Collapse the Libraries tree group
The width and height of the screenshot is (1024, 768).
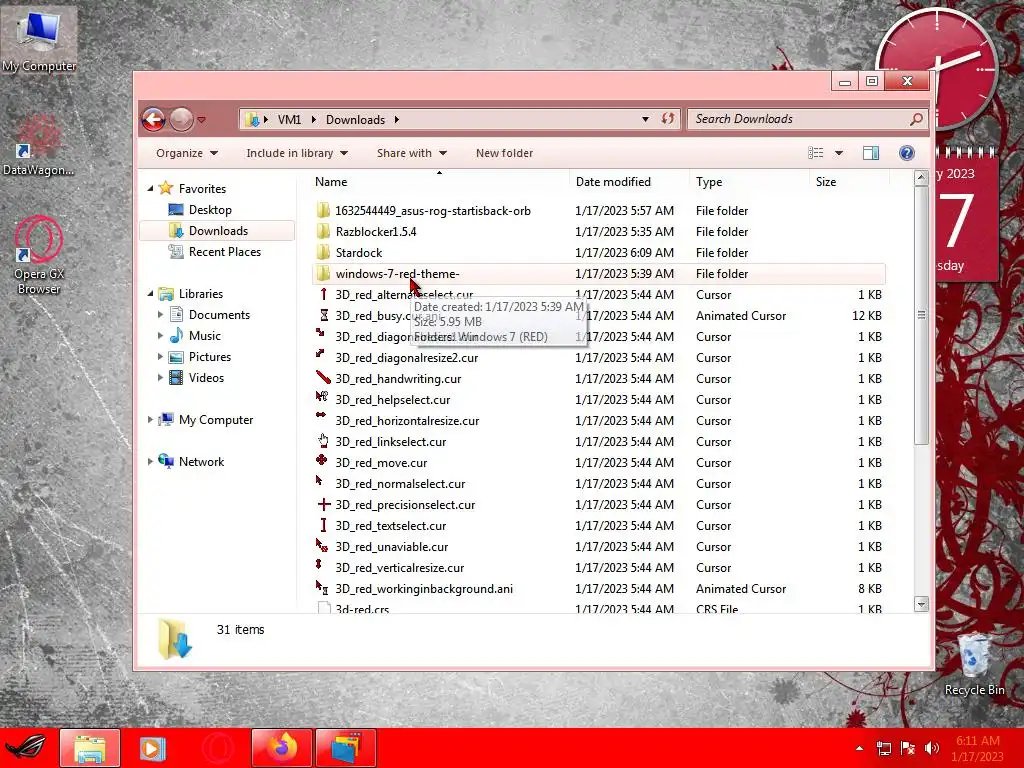[150, 293]
